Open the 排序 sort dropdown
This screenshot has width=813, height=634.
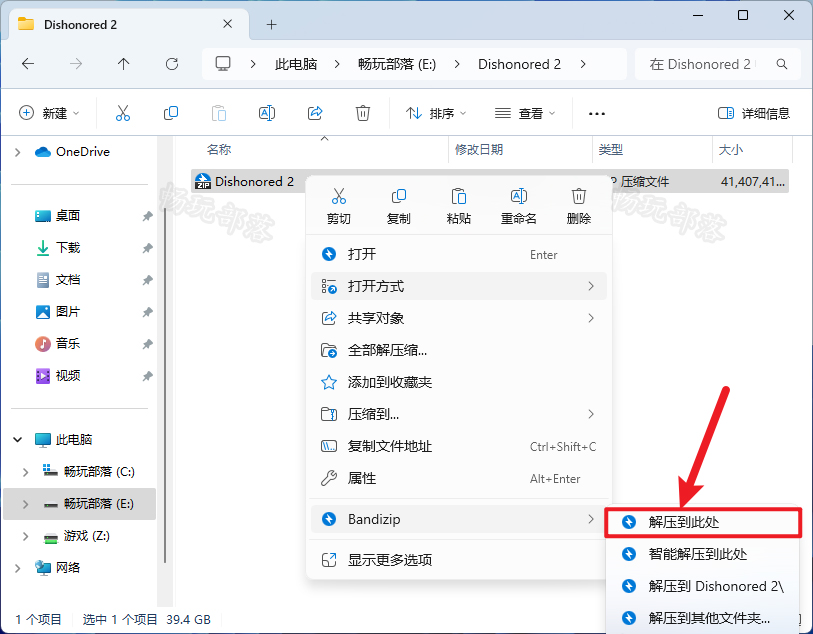(x=436, y=113)
